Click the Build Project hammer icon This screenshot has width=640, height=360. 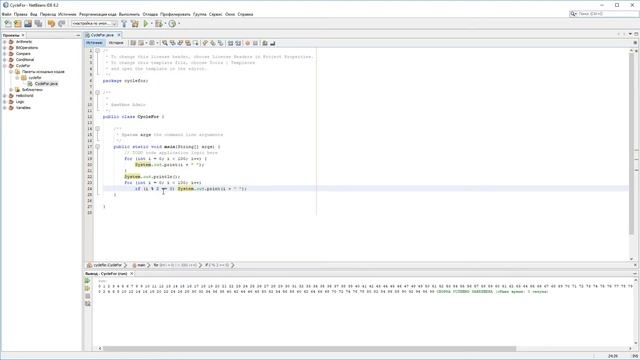[x=124, y=24]
